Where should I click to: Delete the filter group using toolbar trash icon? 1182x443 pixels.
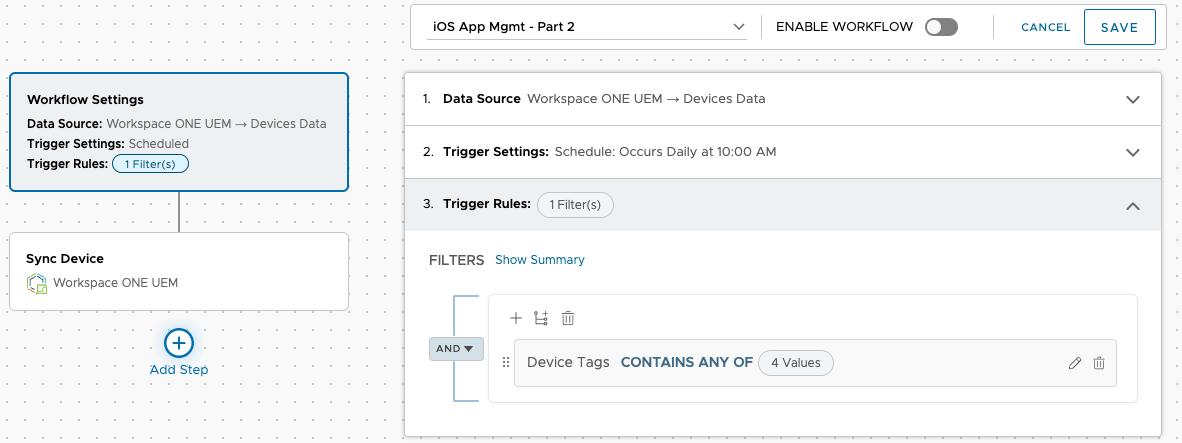coord(568,318)
